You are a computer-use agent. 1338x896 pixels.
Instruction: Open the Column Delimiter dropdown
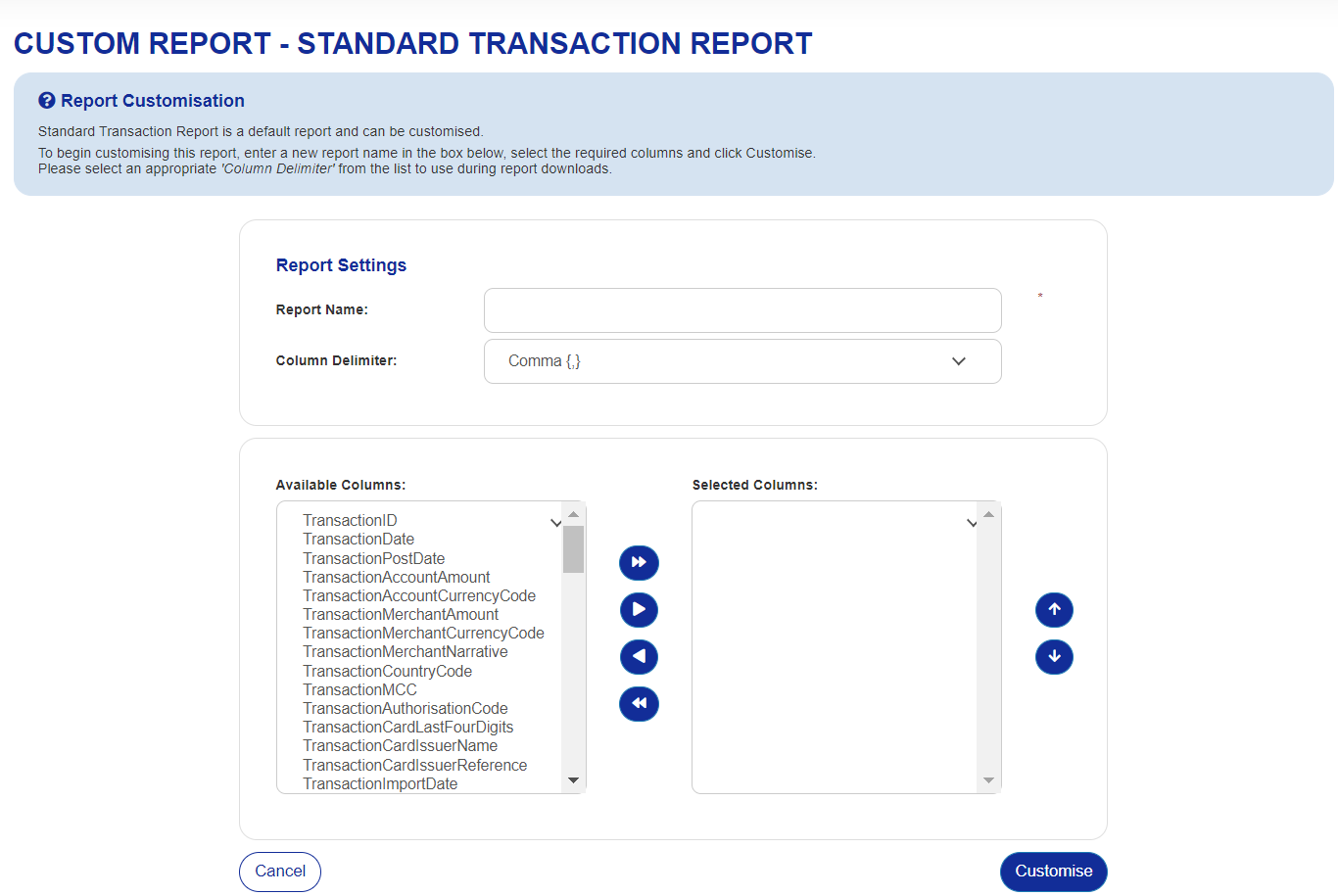(x=742, y=361)
